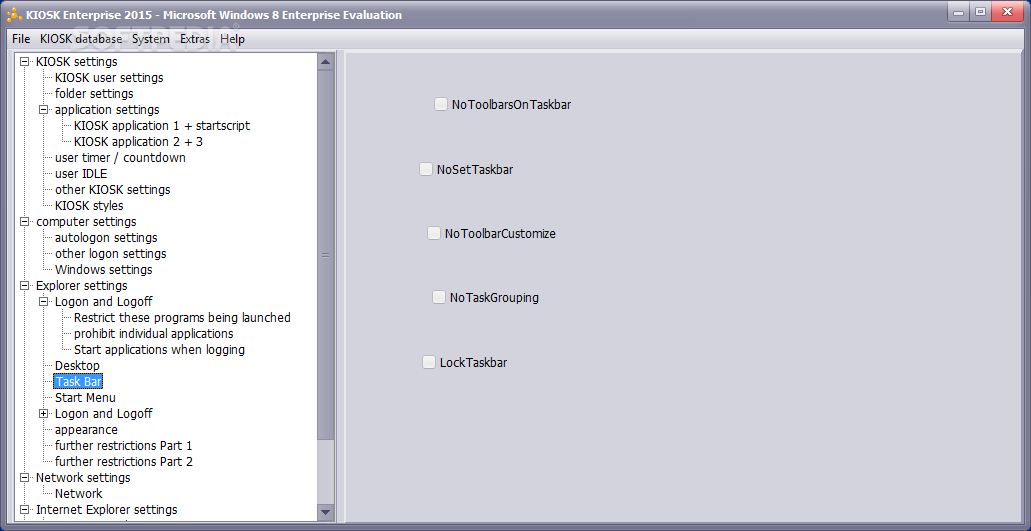Click the KIOSK Enterprise title bar icon
The image size is (1031, 531).
tap(14, 14)
